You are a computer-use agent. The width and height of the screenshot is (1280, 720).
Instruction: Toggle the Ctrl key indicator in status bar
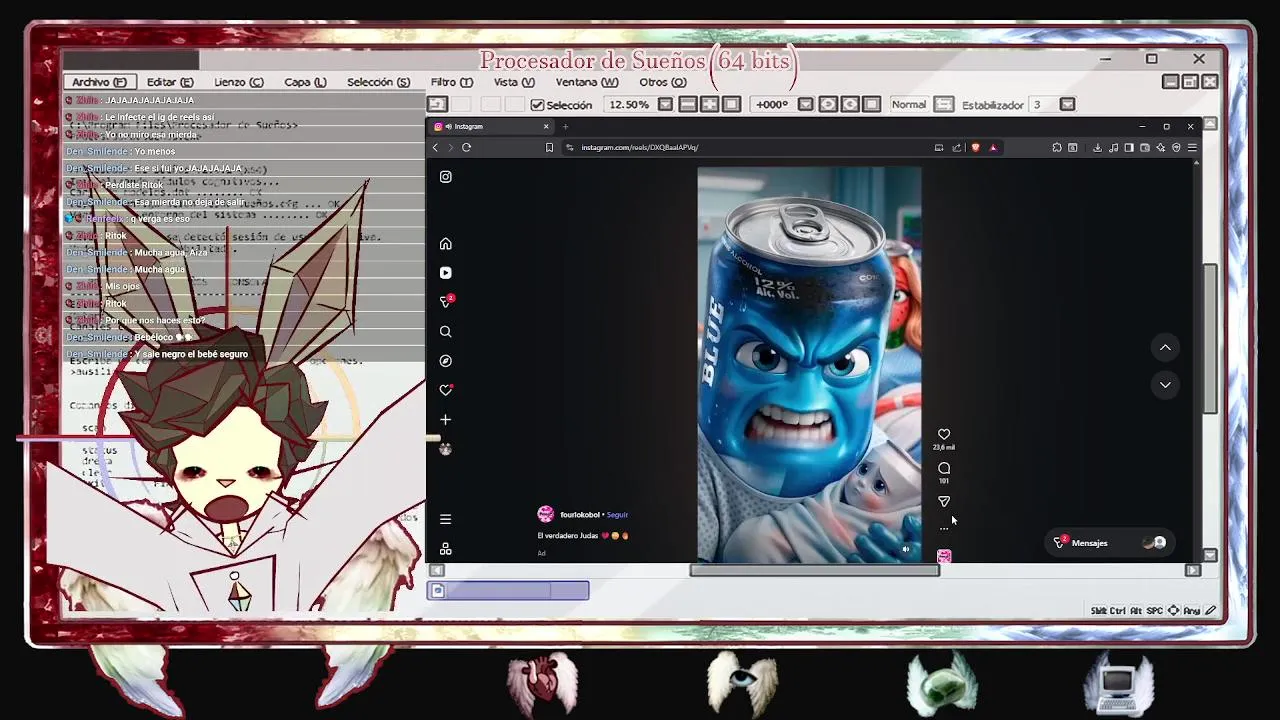pos(1118,610)
